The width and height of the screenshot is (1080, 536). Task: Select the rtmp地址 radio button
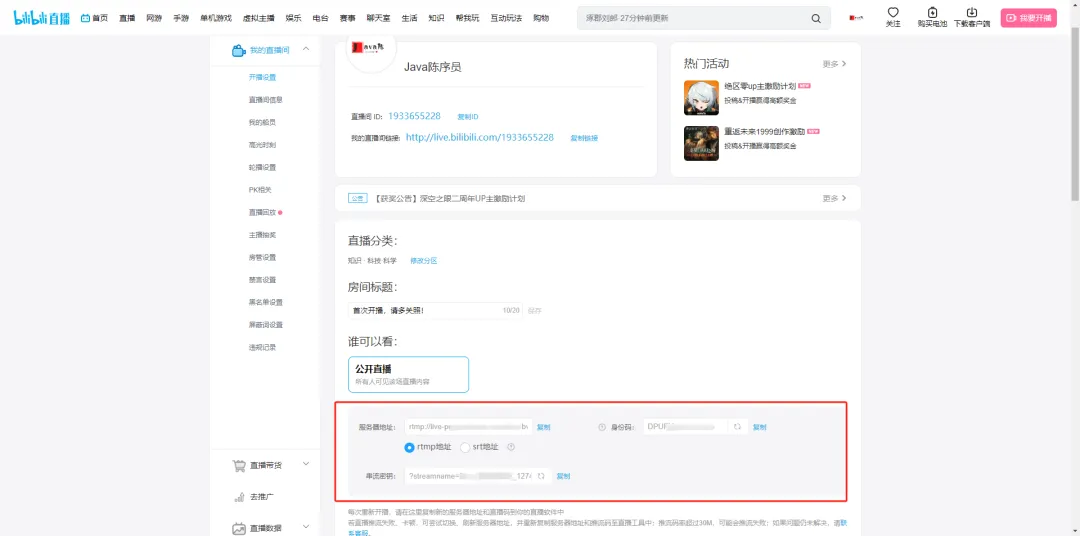point(410,447)
